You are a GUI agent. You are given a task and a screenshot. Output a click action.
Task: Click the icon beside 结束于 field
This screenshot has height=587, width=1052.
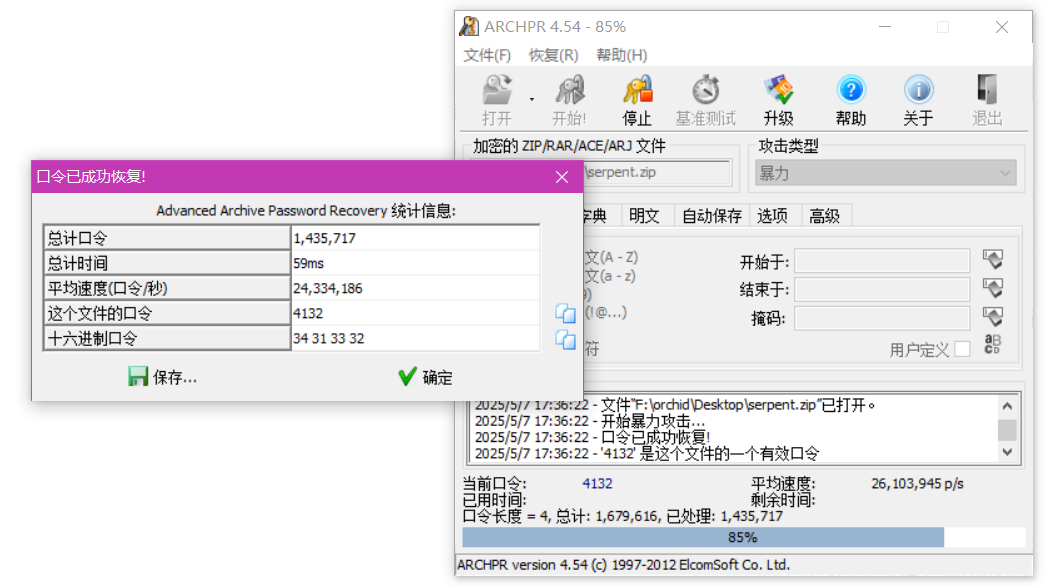[x=993, y=288]
